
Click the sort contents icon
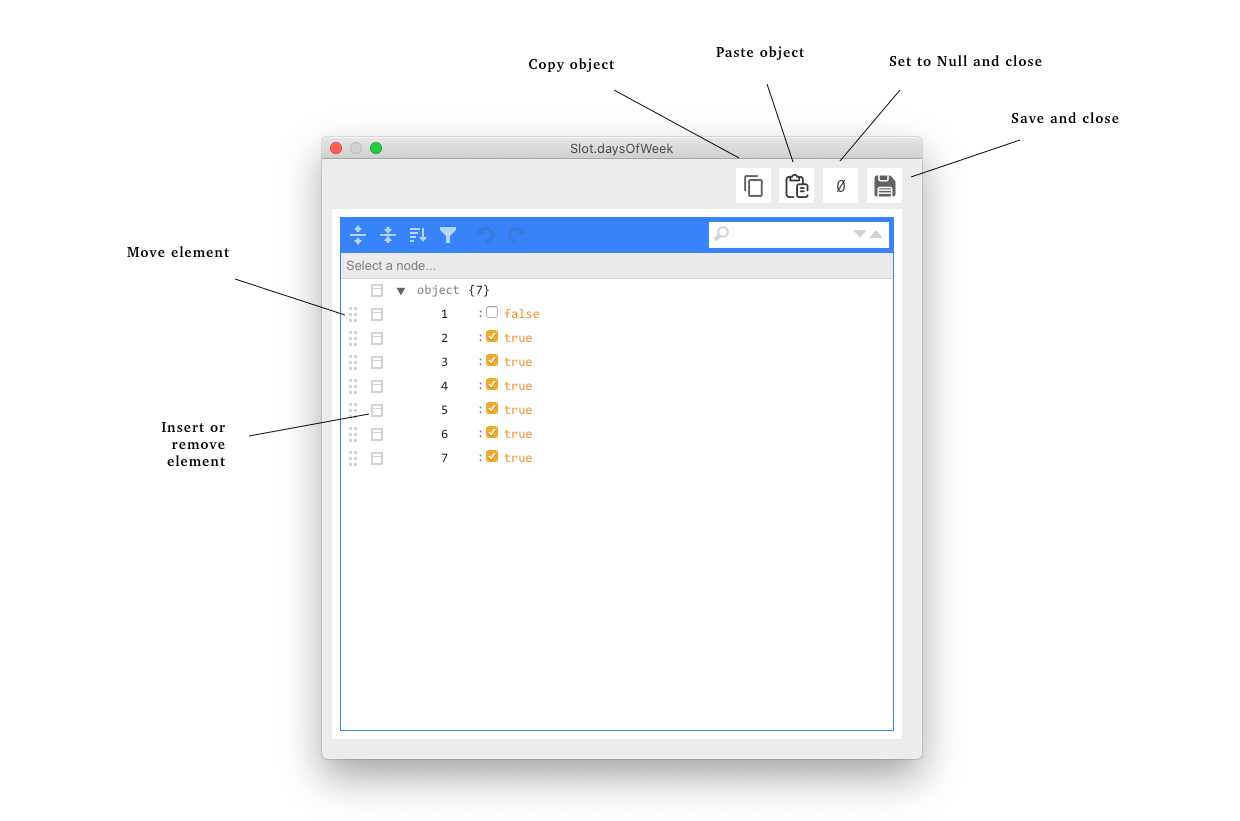418,235
